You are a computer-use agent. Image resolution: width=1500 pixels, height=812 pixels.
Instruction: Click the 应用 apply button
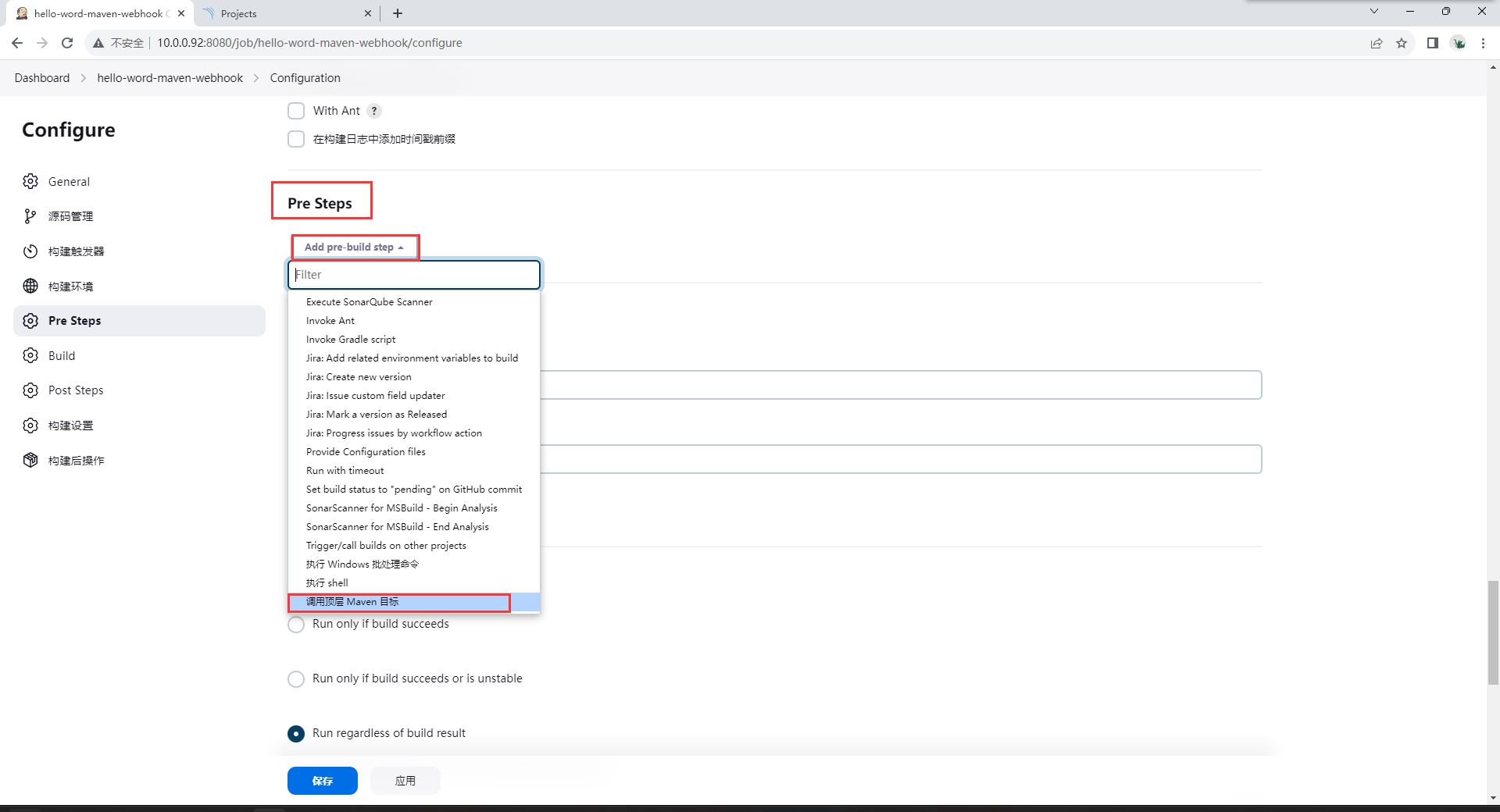[x=405, y=781]
